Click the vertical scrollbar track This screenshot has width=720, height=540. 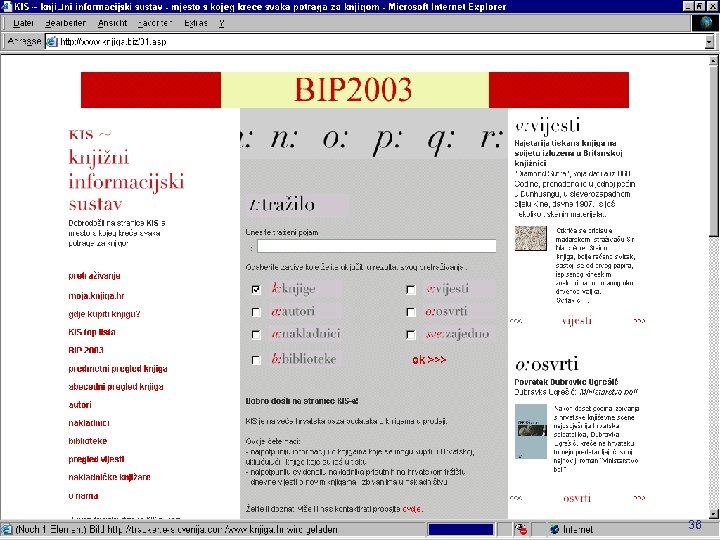click(713, 372)
